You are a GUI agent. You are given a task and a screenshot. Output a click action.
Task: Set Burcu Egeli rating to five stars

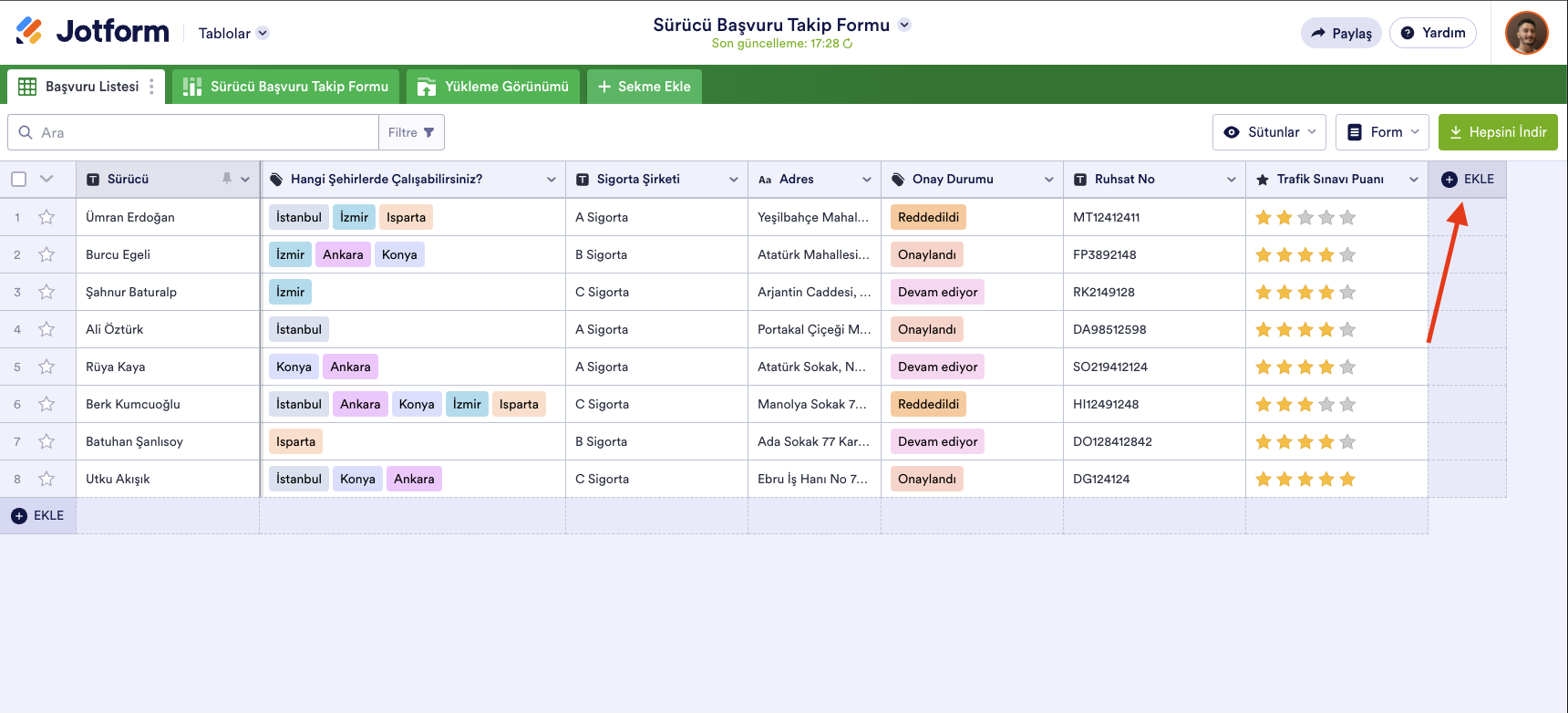[1347, 255]
